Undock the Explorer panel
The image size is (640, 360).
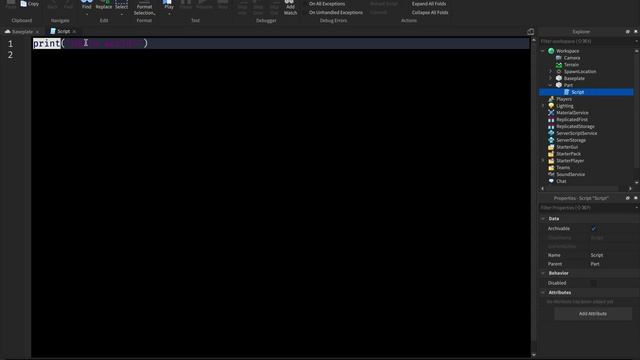[x=628, y=31]
